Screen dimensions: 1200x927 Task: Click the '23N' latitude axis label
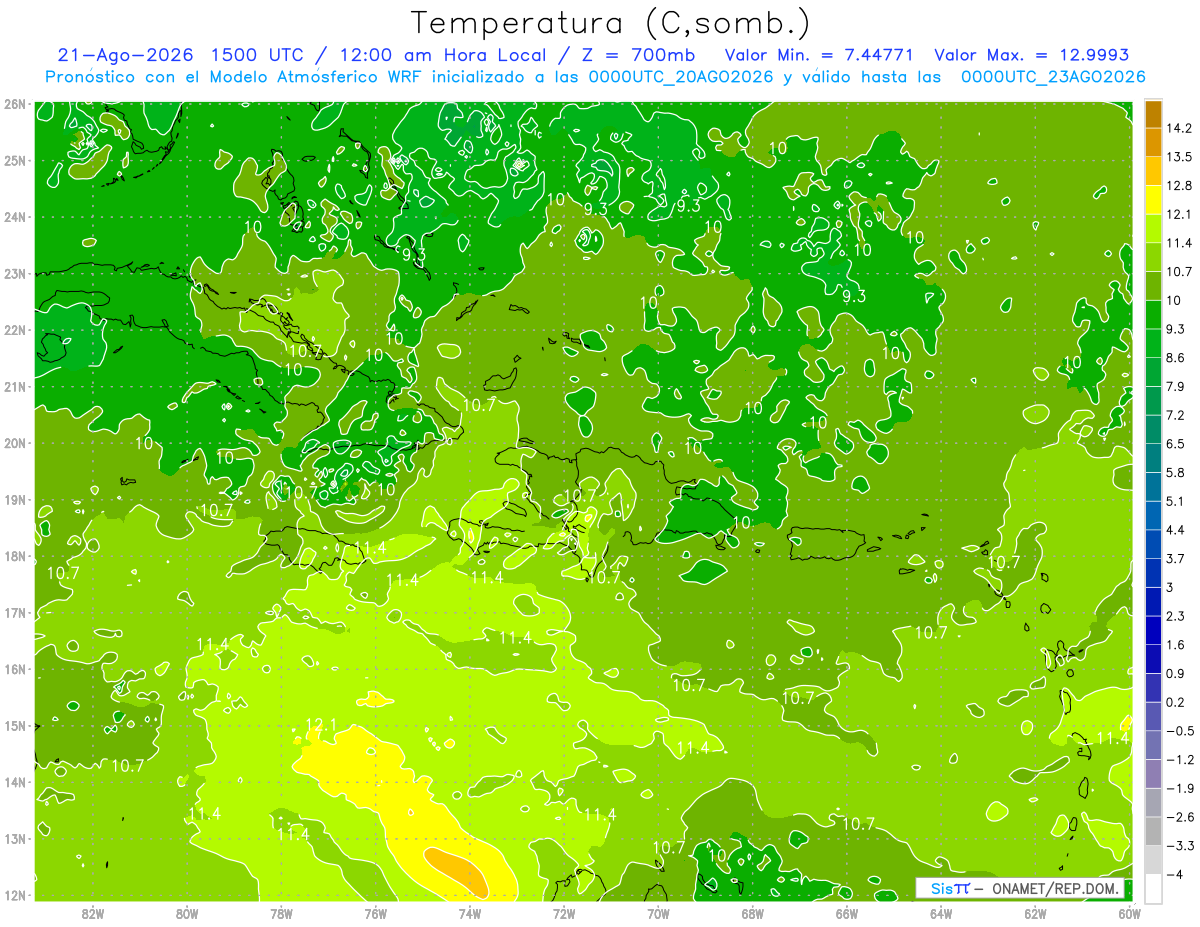click(x=14, y=273)
